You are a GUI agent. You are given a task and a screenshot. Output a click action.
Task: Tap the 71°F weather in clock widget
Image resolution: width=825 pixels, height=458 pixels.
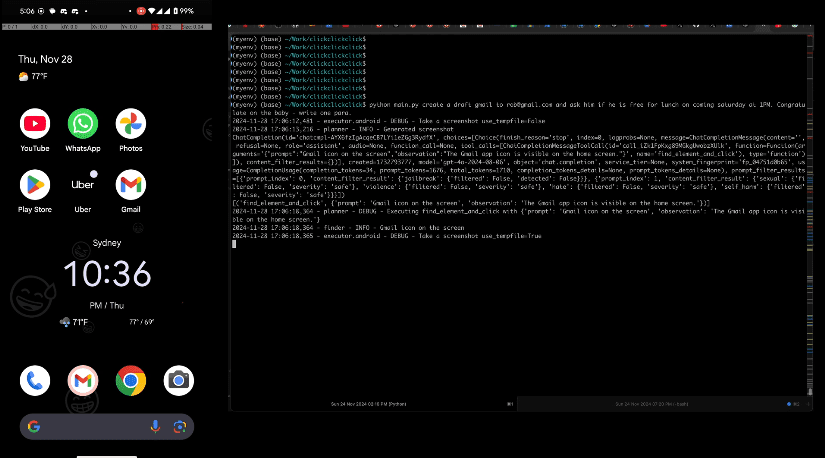[74, 322]
